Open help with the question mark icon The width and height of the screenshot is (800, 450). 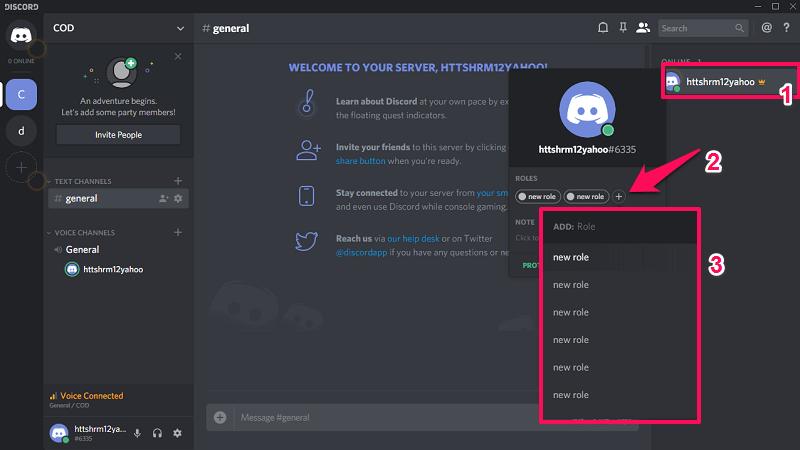point(786,28)
